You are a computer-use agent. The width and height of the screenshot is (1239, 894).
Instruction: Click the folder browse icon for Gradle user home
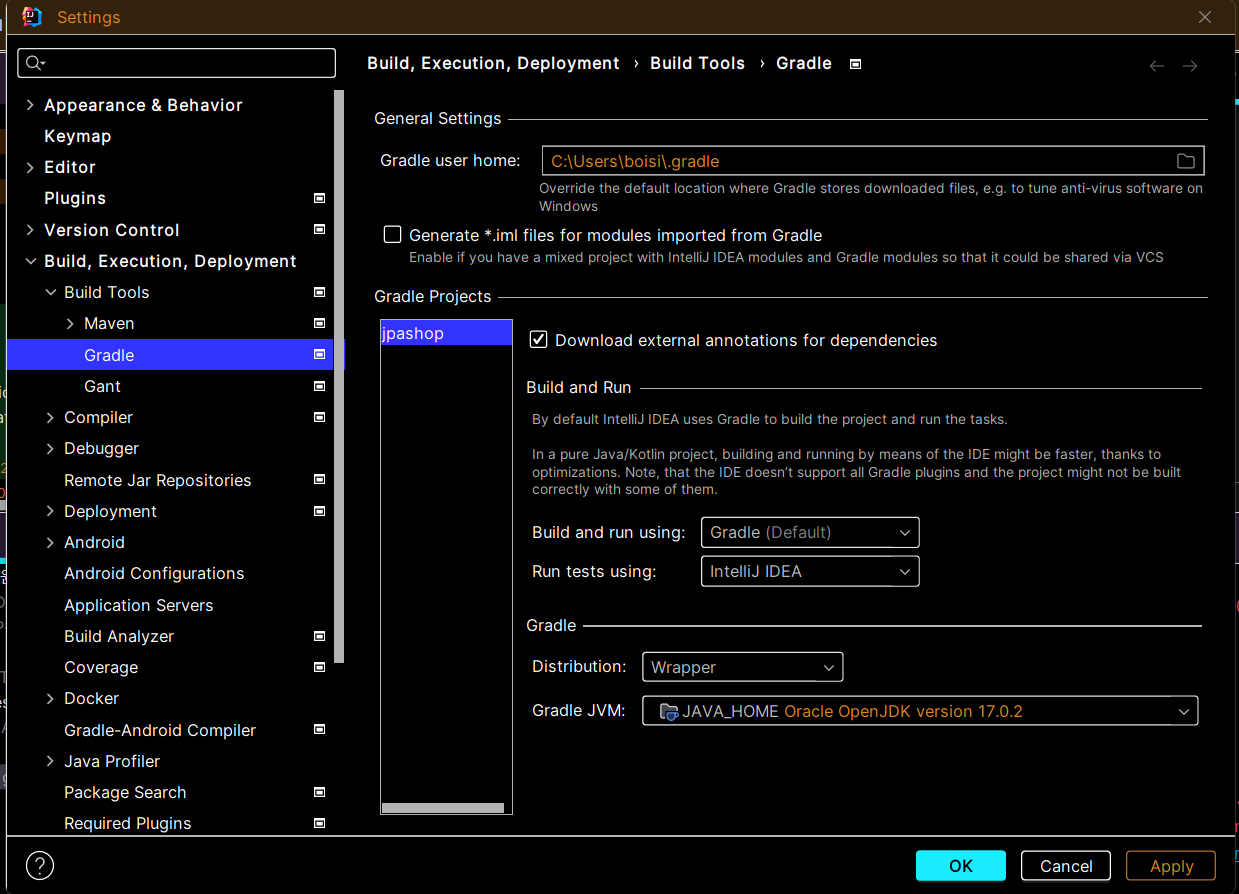point(1185,161)
